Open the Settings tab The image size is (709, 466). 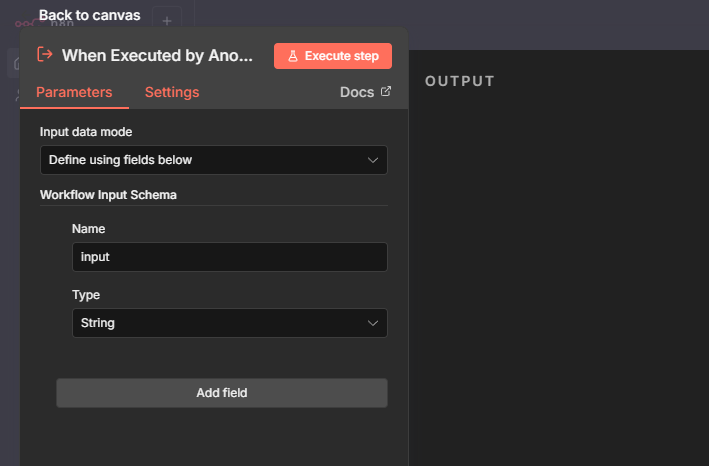pyautogui.click(x=172, y=92)
